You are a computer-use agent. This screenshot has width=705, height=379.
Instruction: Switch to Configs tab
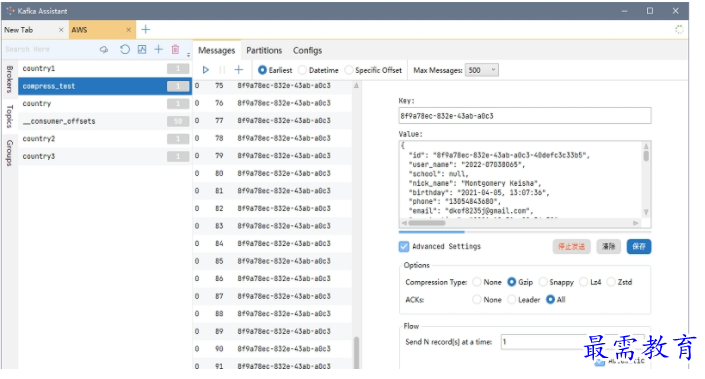(x=308, y=50)
